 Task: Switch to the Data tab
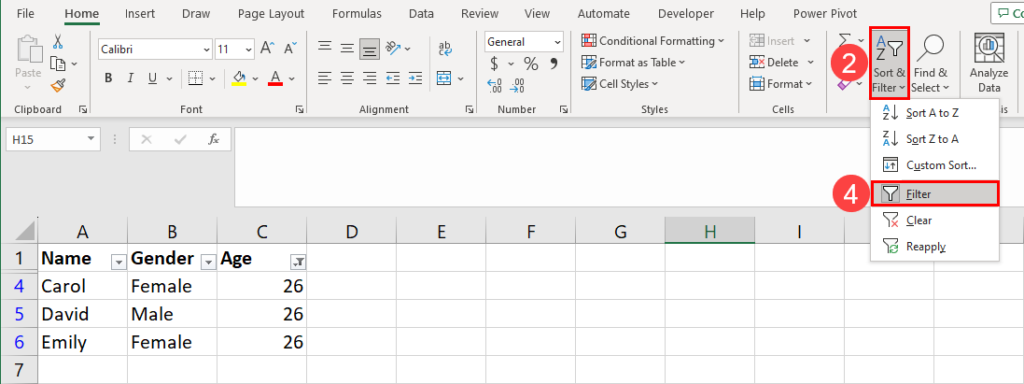pyautogui.click(x=421, y=13)
